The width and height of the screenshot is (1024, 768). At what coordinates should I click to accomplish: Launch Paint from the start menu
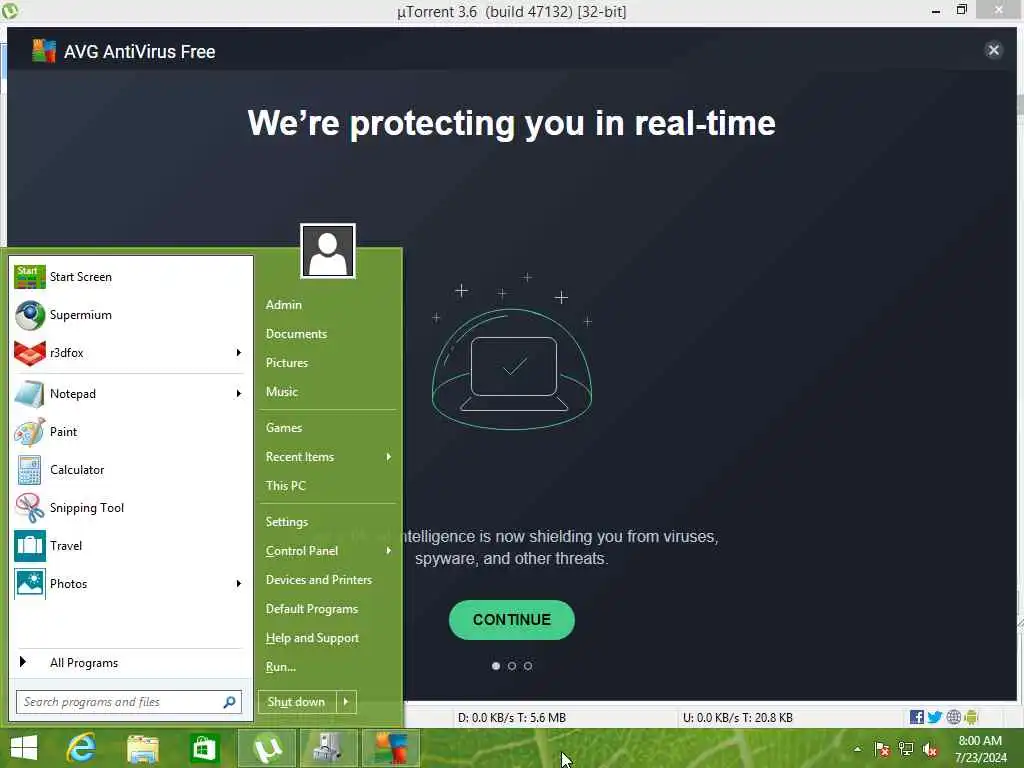[x=129, y=432]
